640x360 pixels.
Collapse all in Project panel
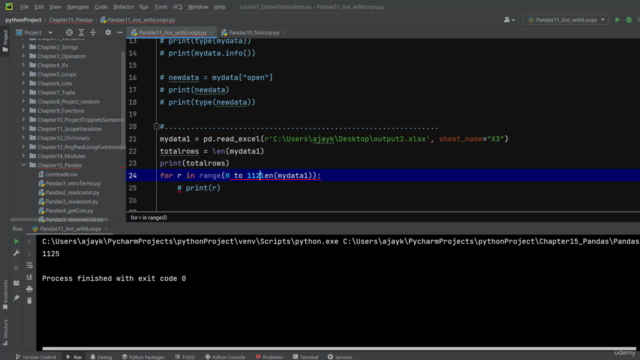[x=93, y=32]
